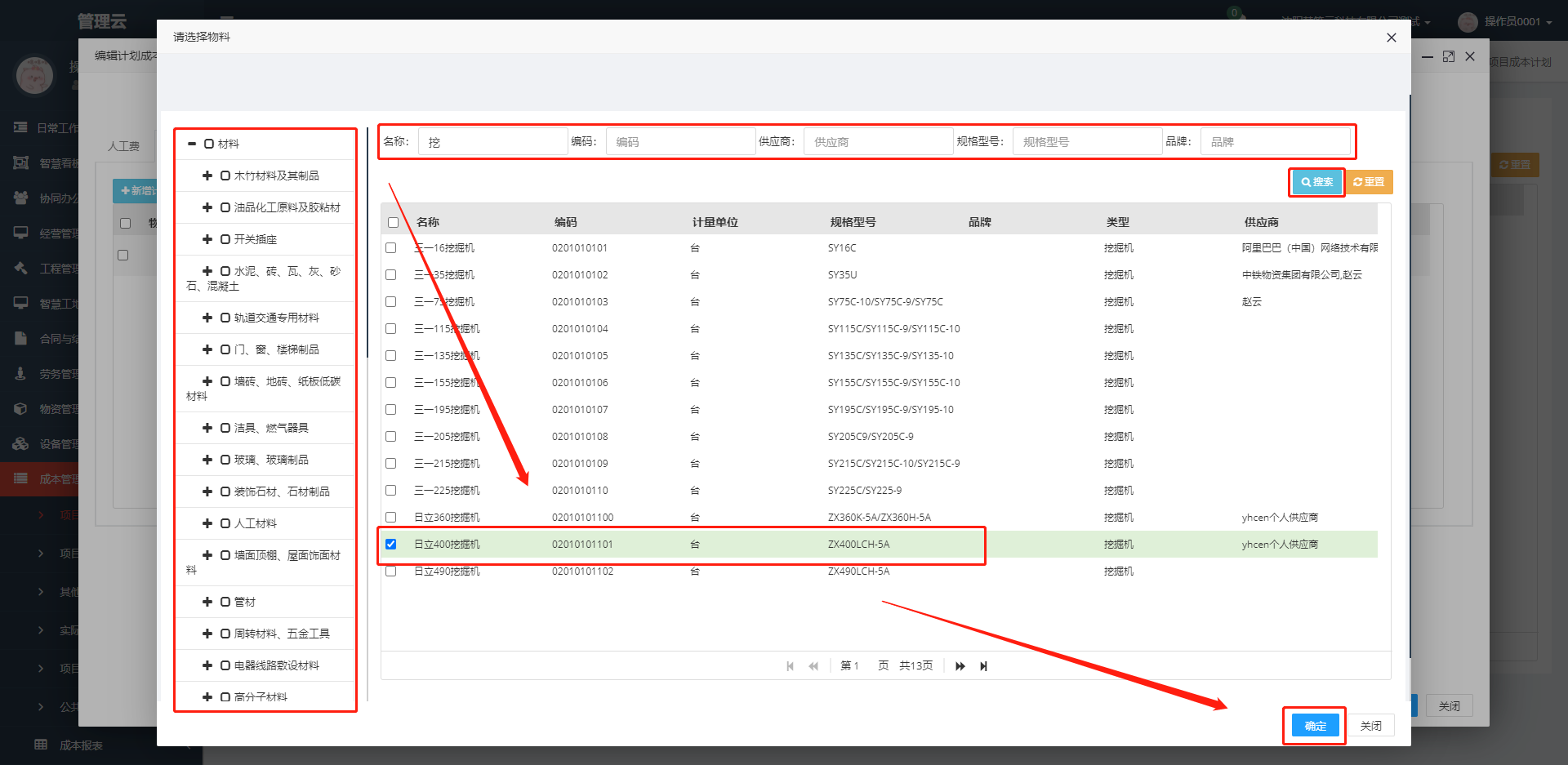Click the ZX360K-5A/ZX360H-5A cell
1568x765 pixels.
tap(880, 518)
